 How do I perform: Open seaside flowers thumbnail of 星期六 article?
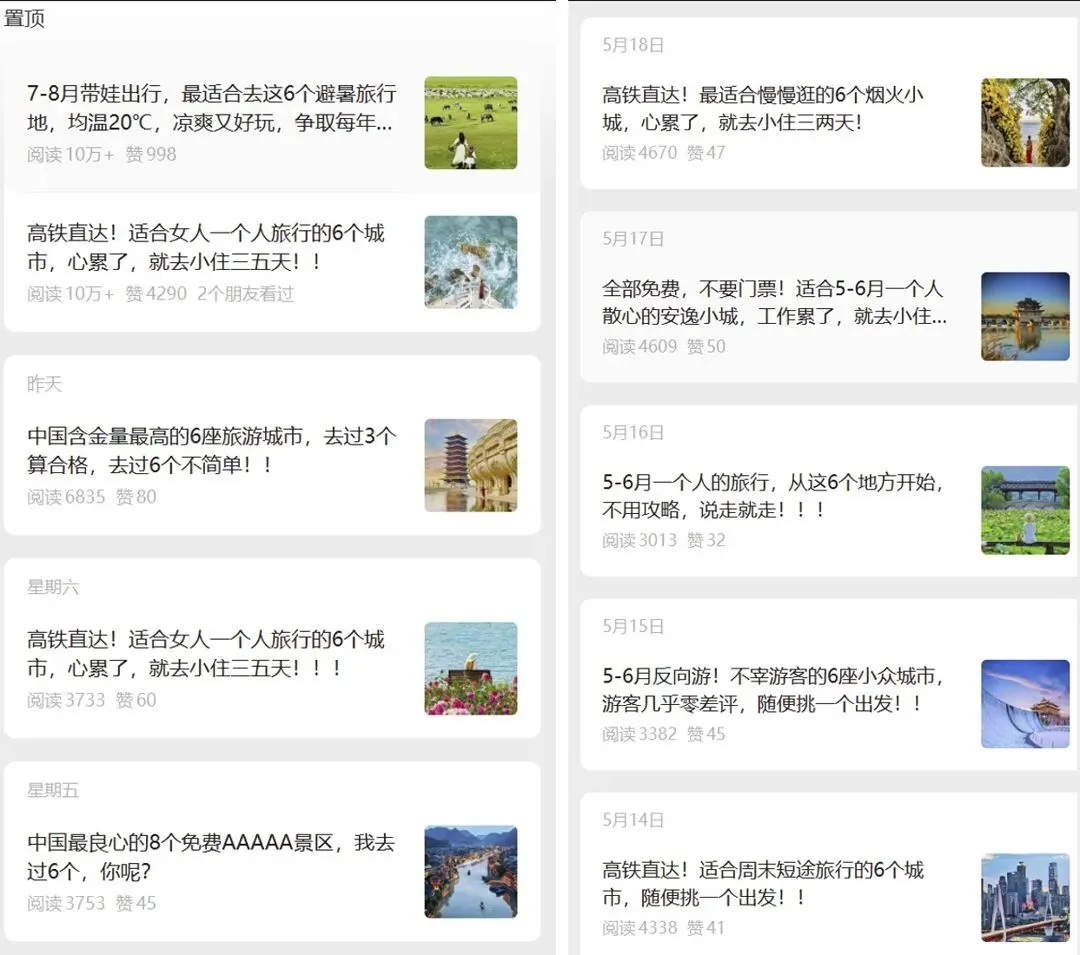click(470, 669)
